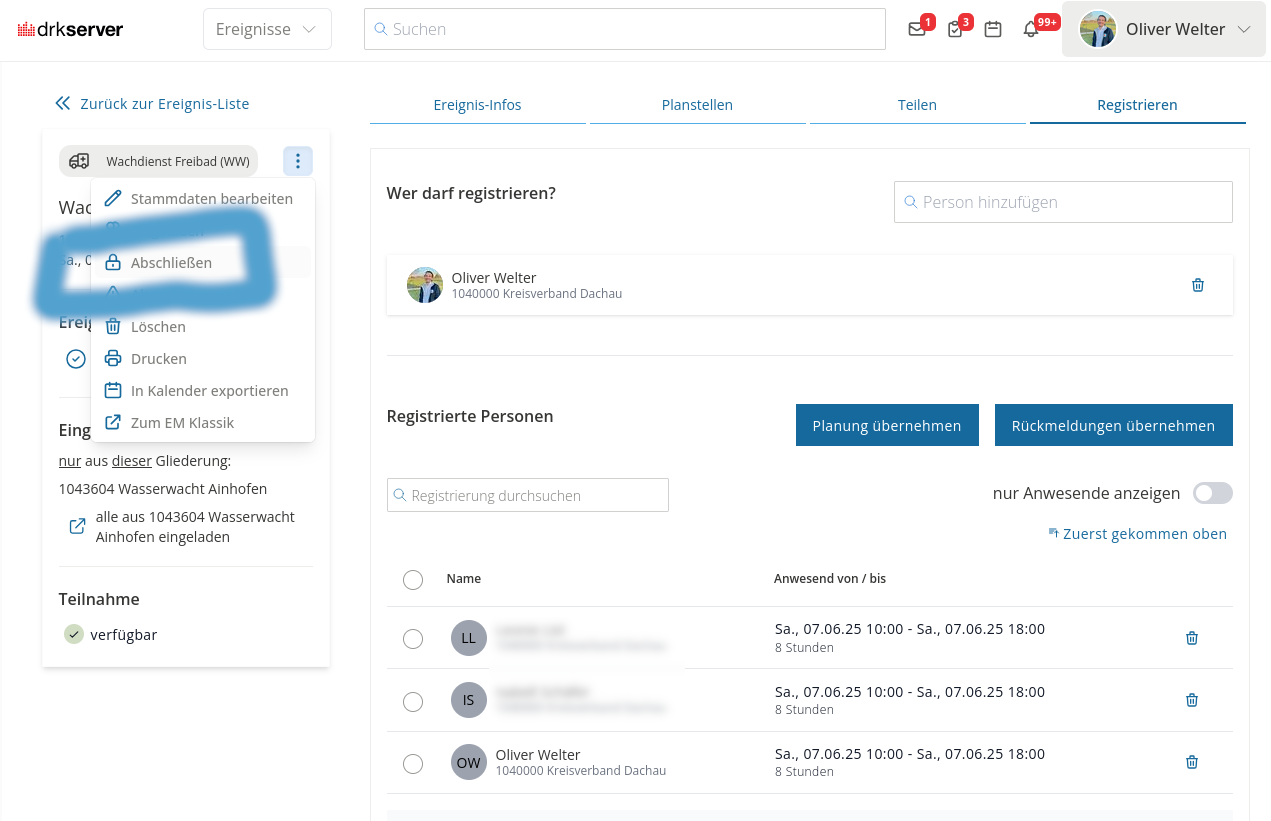Open Zum EM Klassik via external-link icon
The image size is (1271, 821).
(114, 422)
